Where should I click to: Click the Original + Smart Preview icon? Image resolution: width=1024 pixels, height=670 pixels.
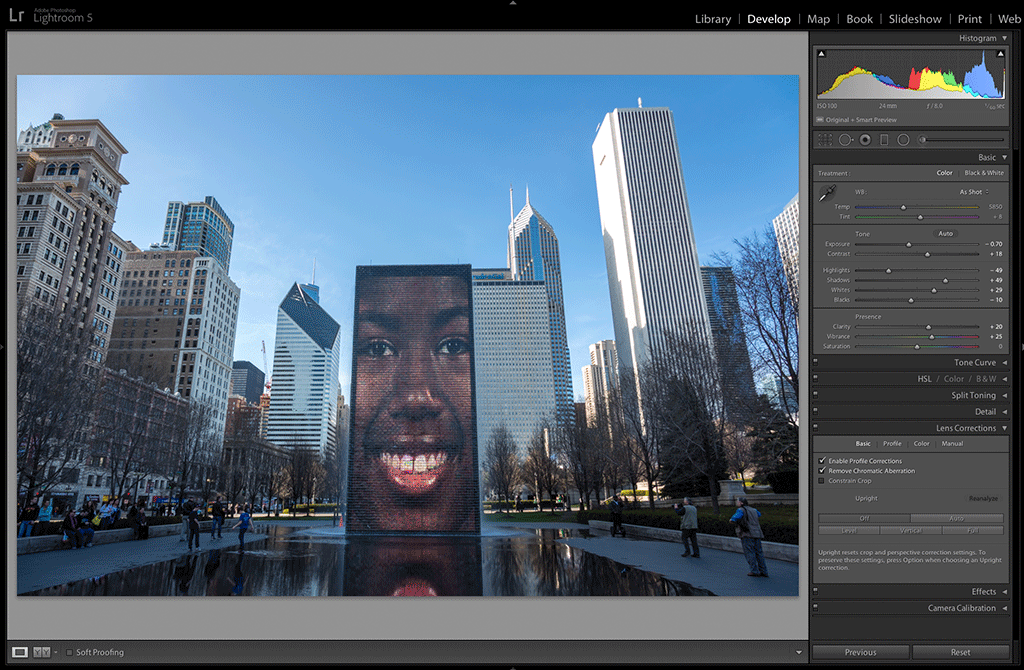tap(820, 120)
